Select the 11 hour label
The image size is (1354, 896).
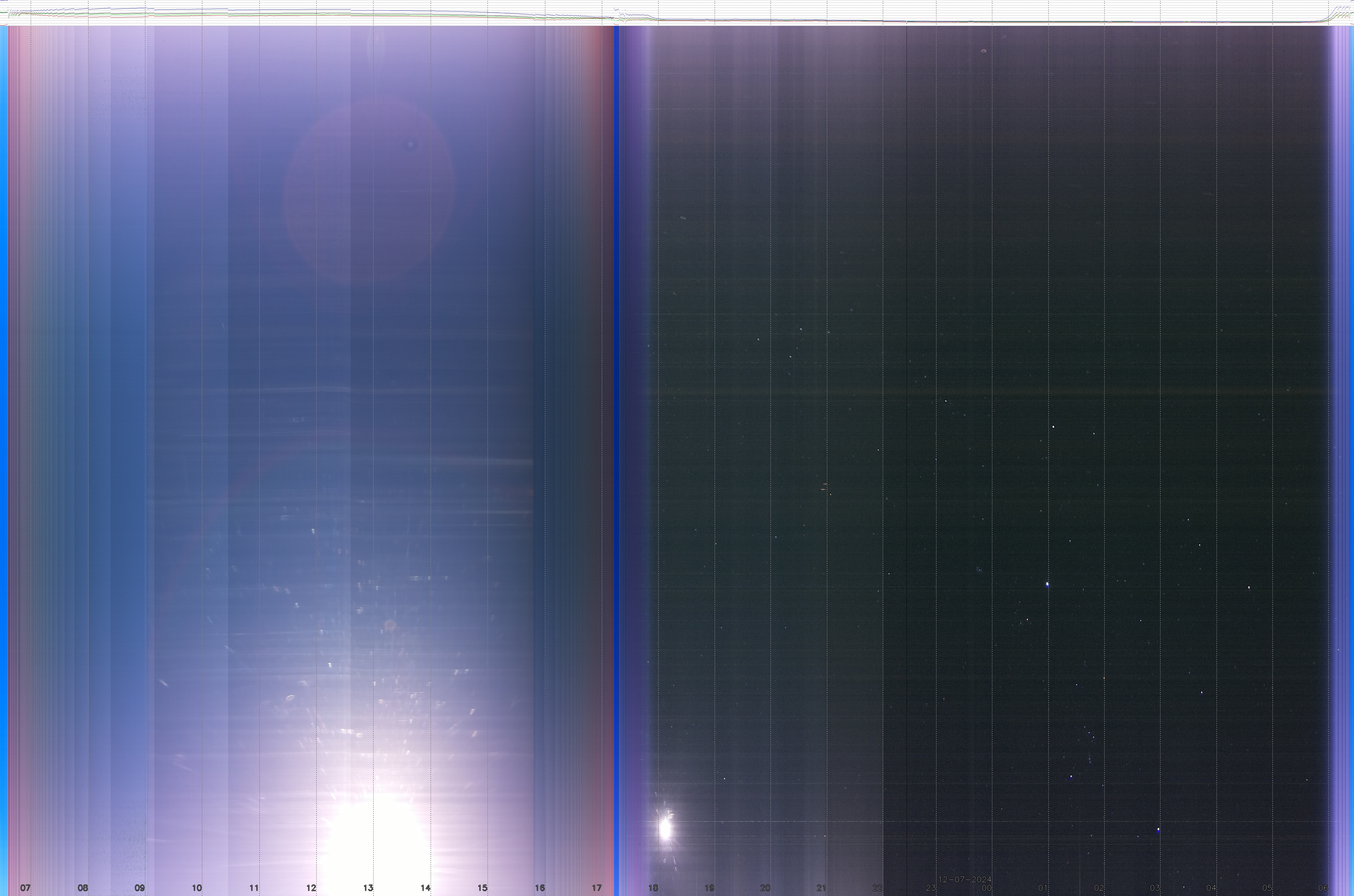pyautogui.click(x=254, y=888)
